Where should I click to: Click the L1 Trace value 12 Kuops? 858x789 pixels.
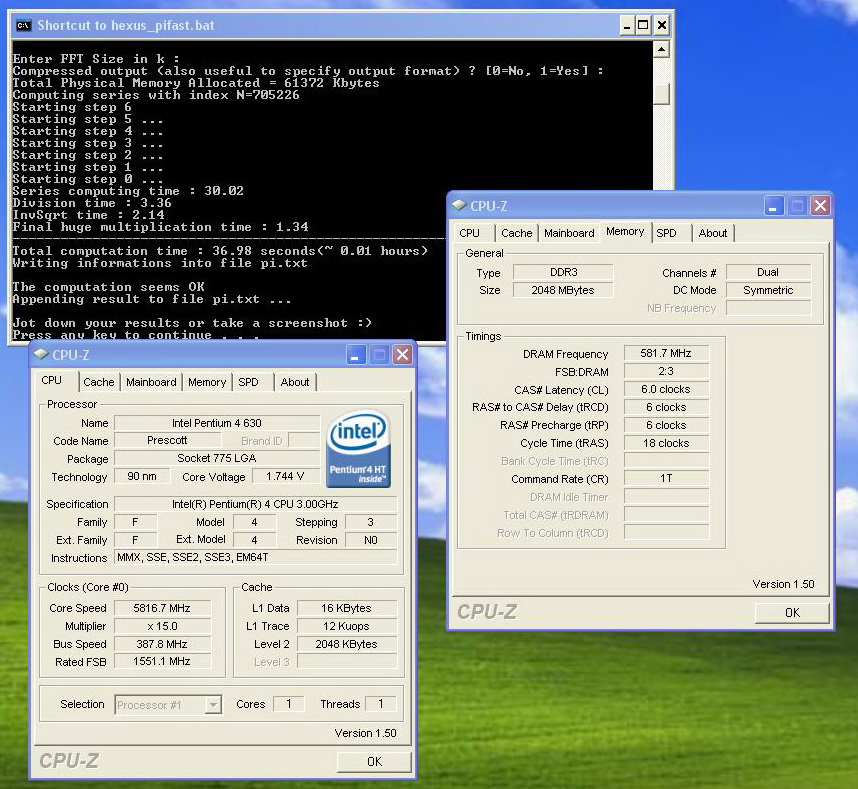click(346, 626)
